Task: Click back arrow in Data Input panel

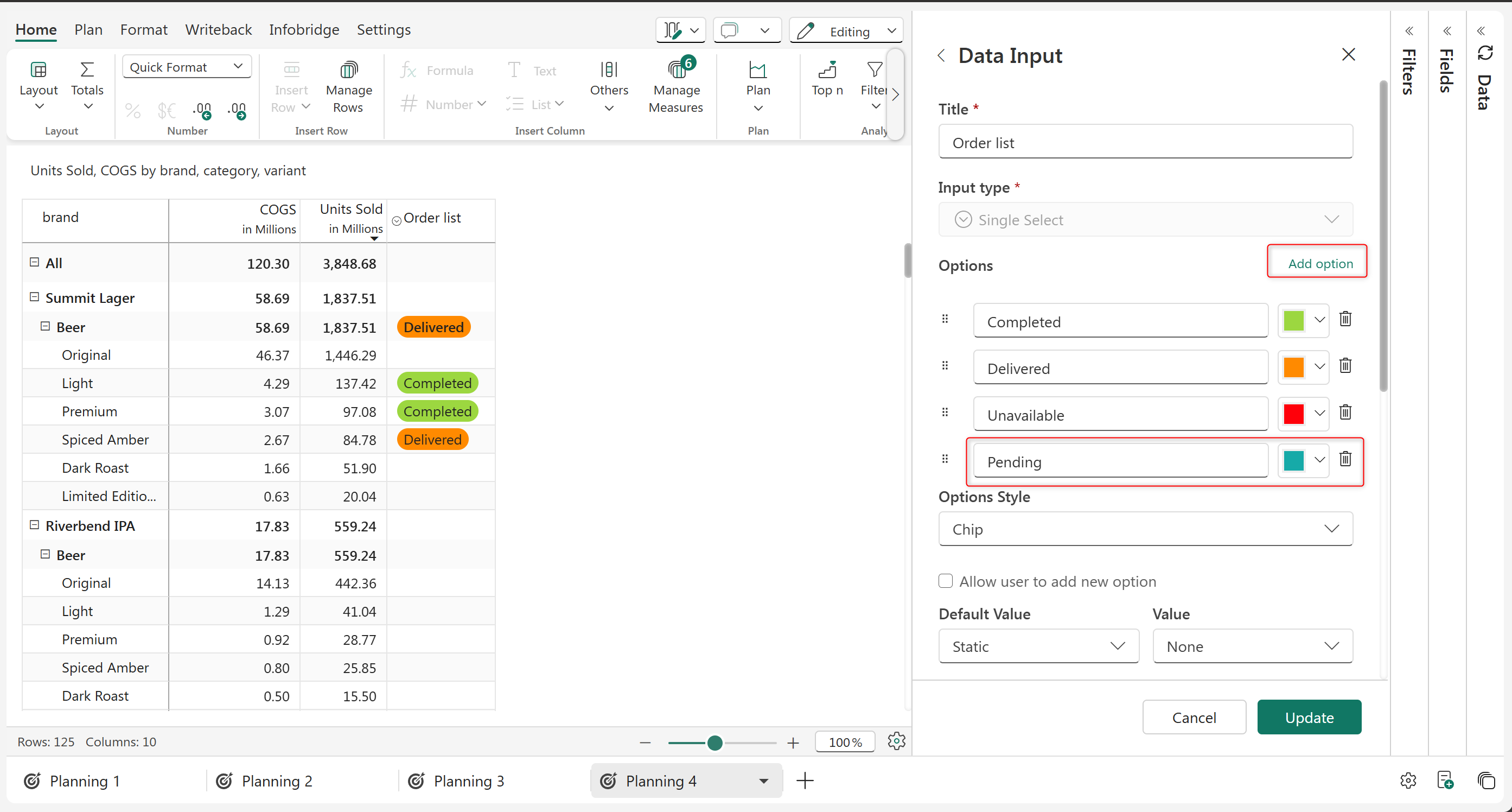Action: click(x=941, y=56)
